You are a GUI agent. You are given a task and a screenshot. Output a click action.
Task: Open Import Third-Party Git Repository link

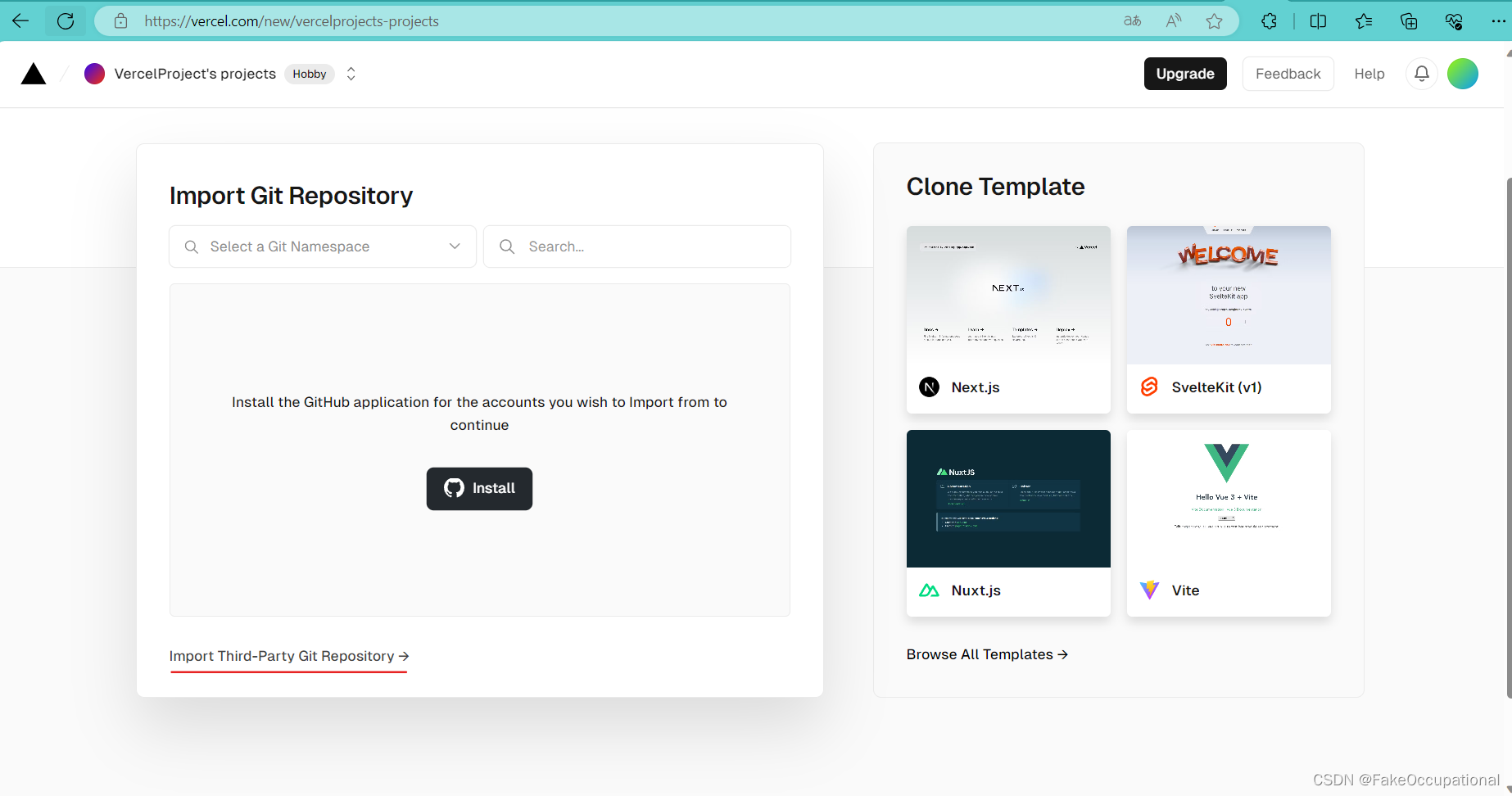289,656
